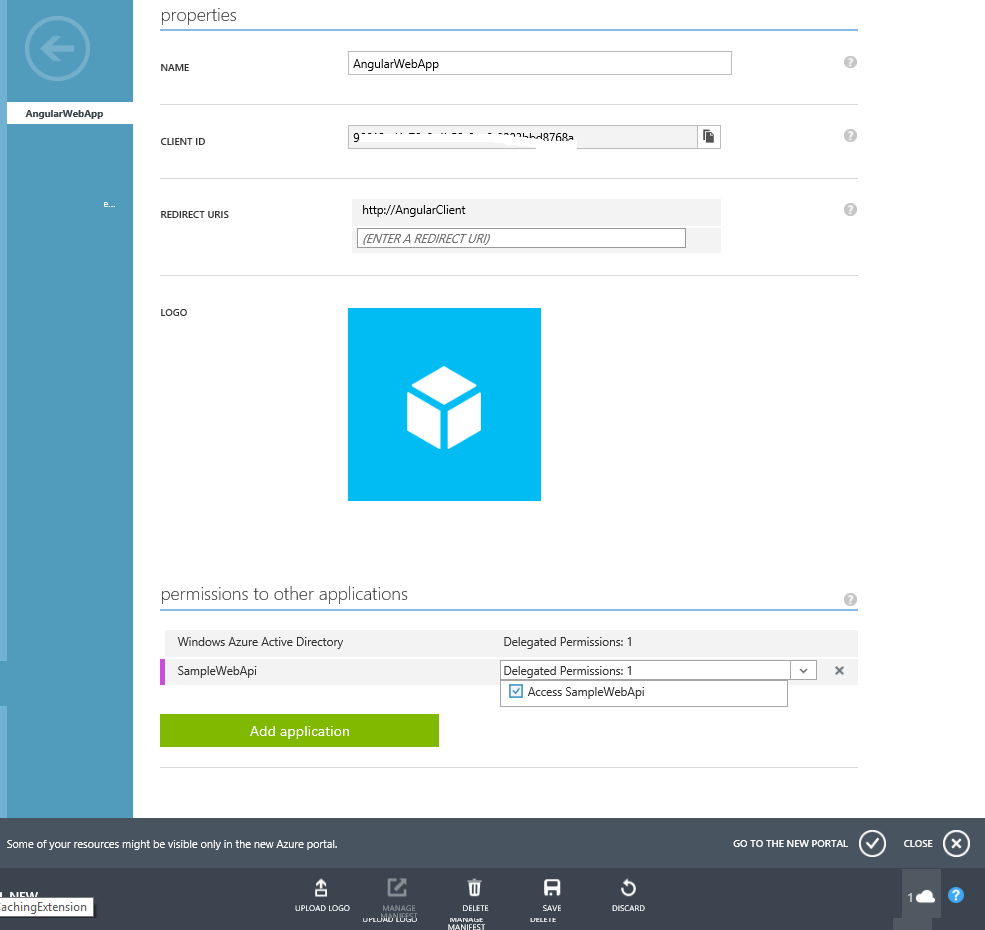
Task: Open Manage Manifest in the bottom toolbar
Action: tap(398, 895)
